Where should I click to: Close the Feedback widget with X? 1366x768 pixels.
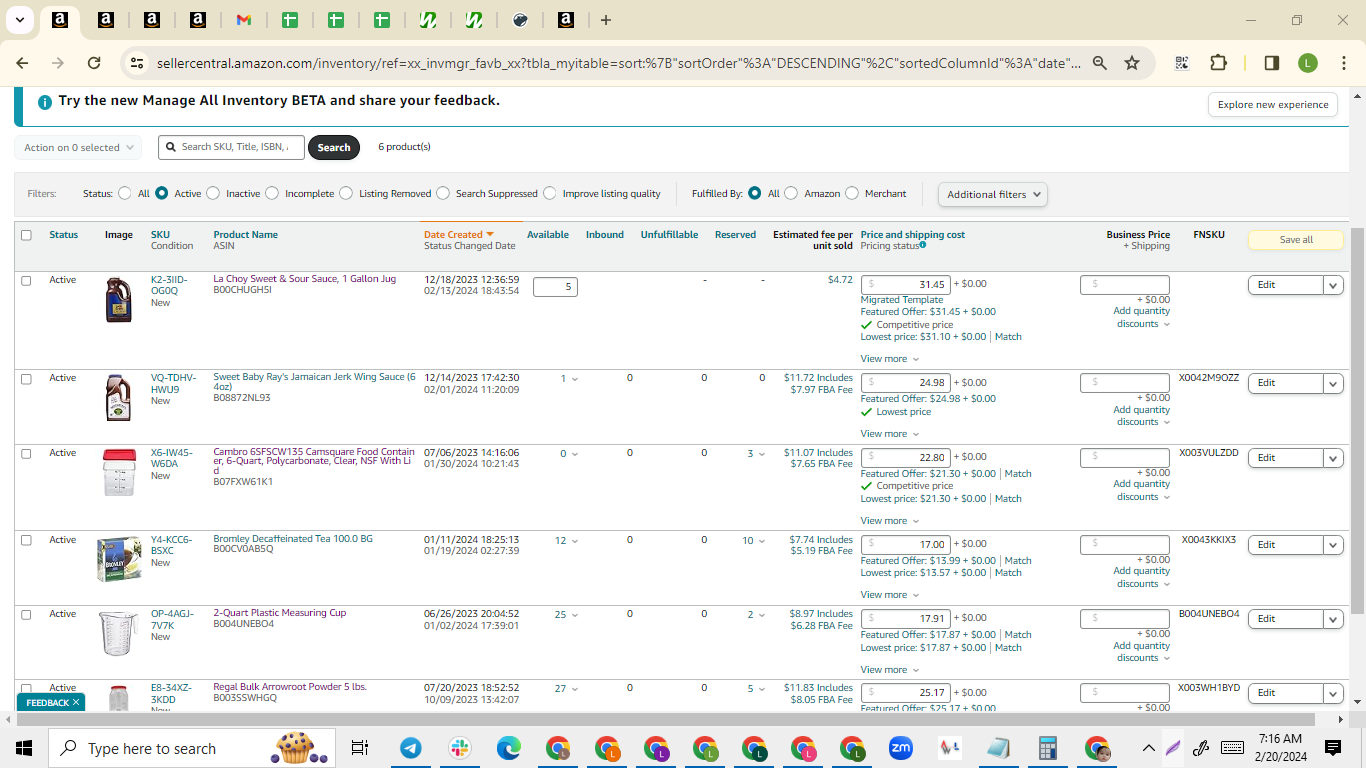(76, 703)
